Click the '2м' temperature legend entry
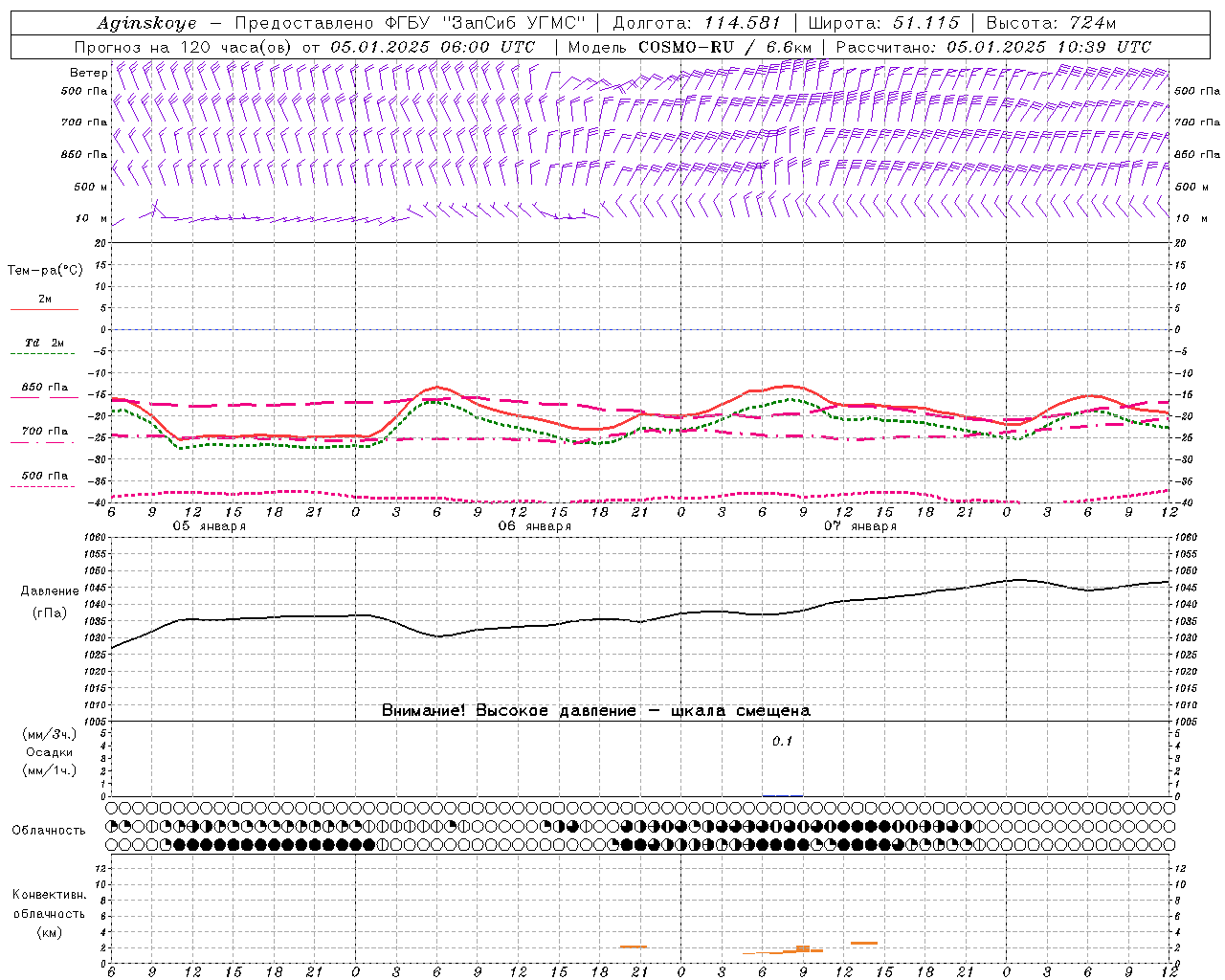Viewport: 1225px width, 980px height. 45,300
